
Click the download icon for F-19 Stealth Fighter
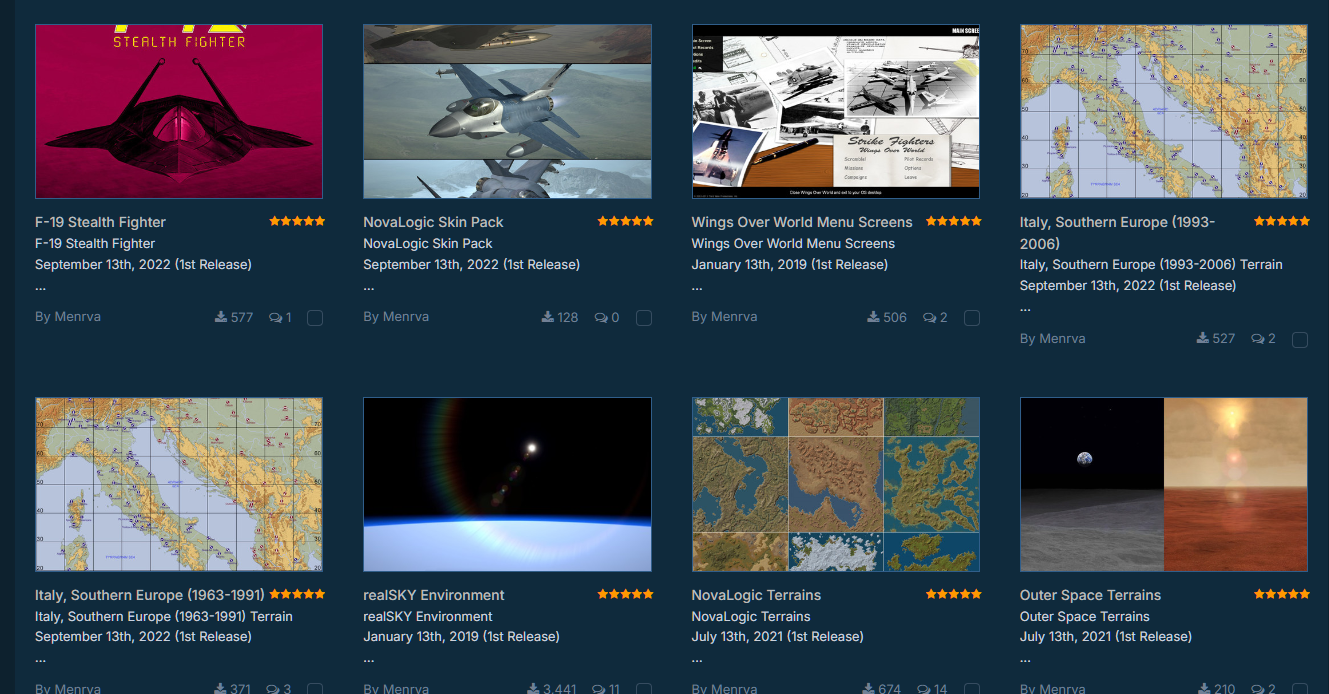(221, 317)
